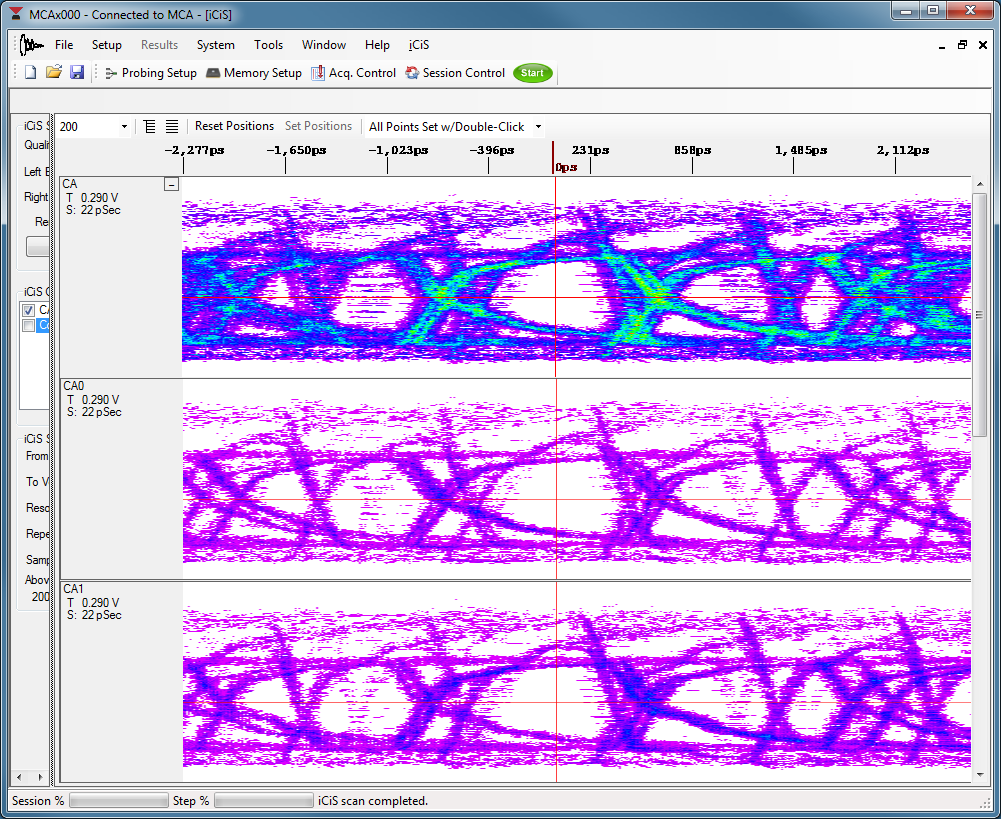Uncheck the checked box in iCiS channel list

point(28,310)
